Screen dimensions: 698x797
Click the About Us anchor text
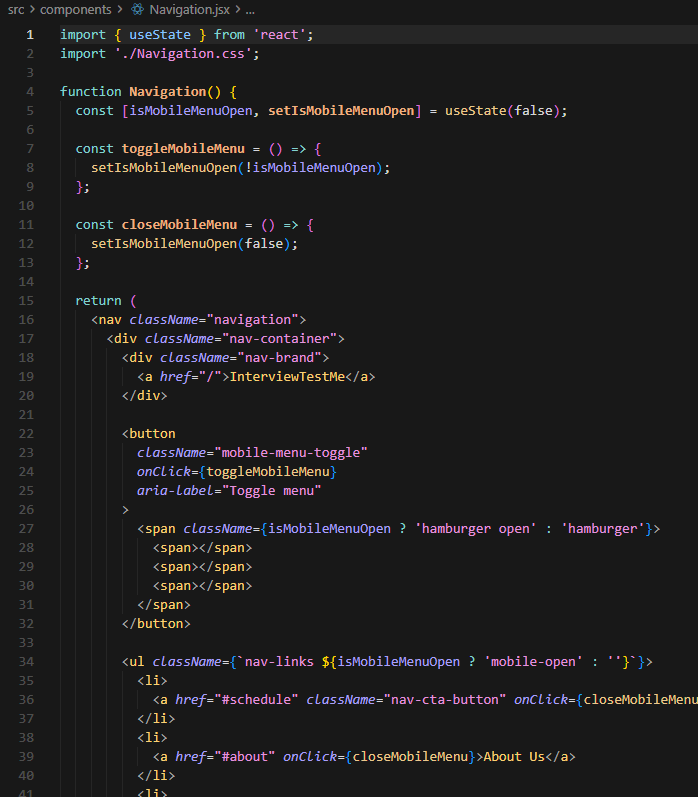(x=514, y=757)
